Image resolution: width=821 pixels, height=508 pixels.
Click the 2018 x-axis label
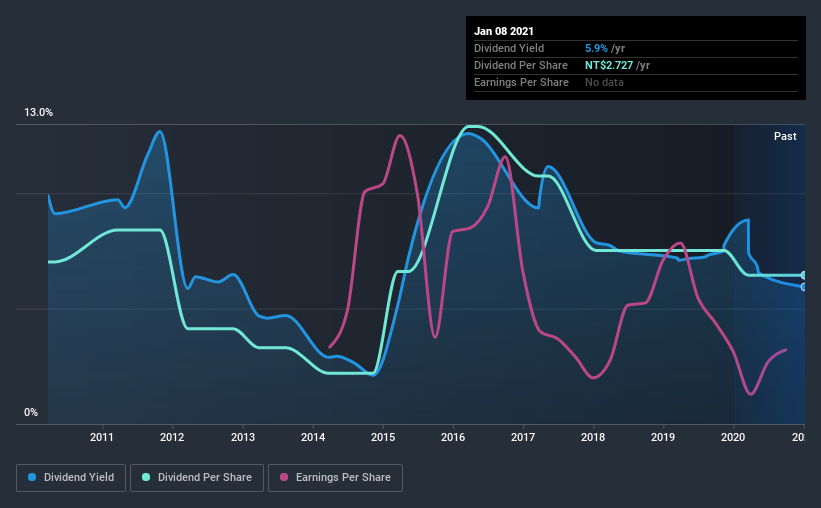click(x=593, y=437)
